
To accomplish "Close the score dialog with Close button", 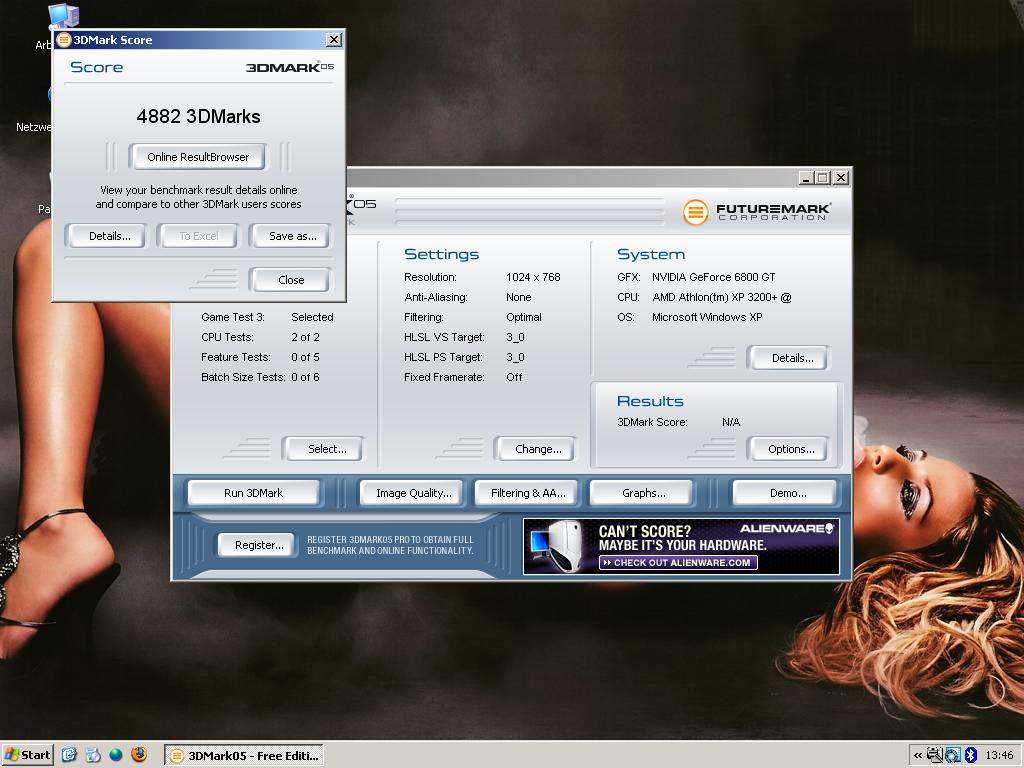I will (x=291, y=280).
